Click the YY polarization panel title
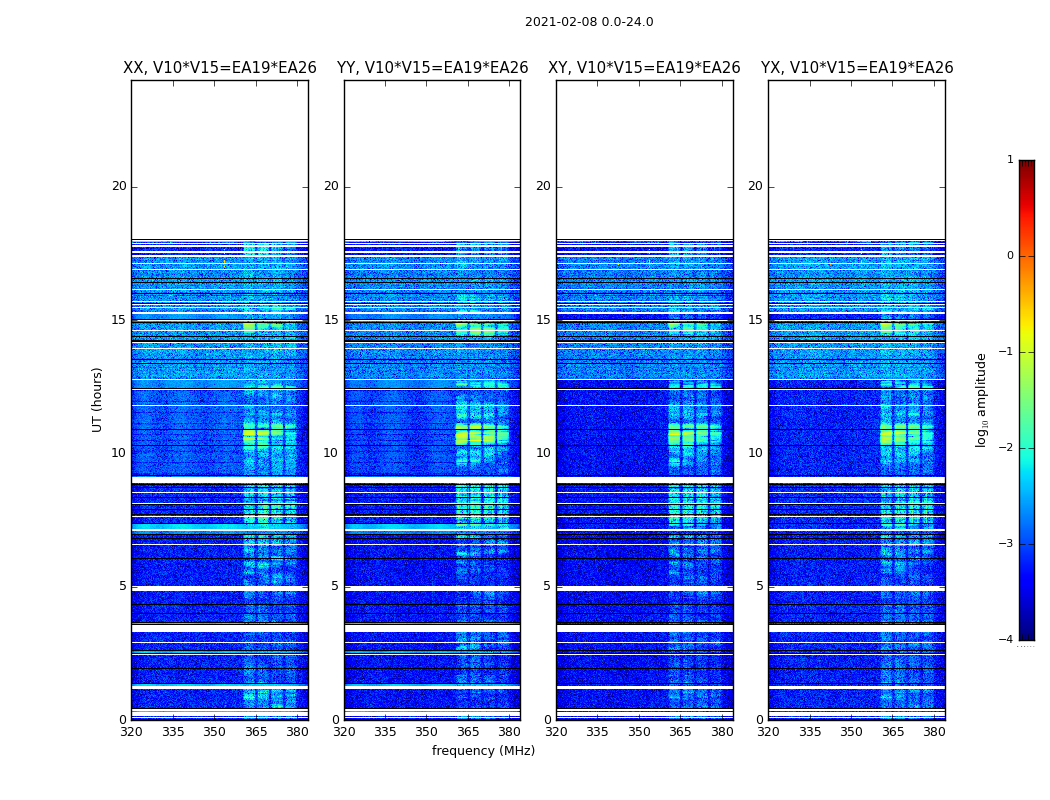 (433, 68)
